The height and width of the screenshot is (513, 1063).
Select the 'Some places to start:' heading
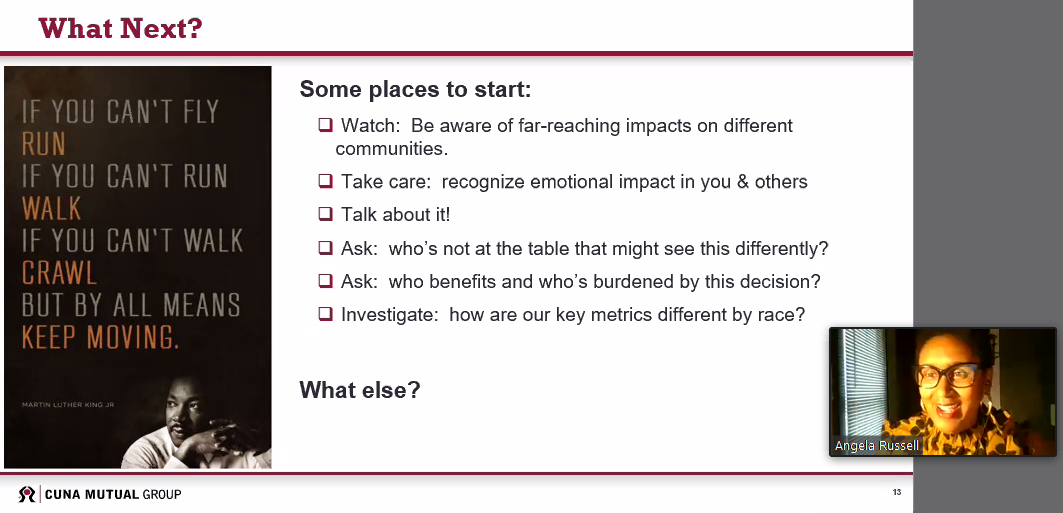[x=415, y=89]
